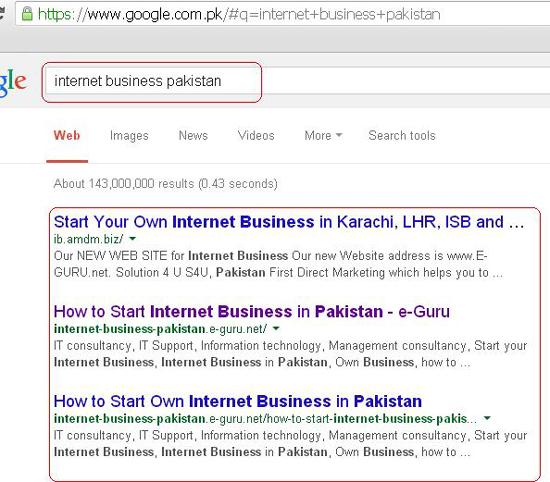Switch to the Images tab
The image size is (550, 482).
click(129, 135)
